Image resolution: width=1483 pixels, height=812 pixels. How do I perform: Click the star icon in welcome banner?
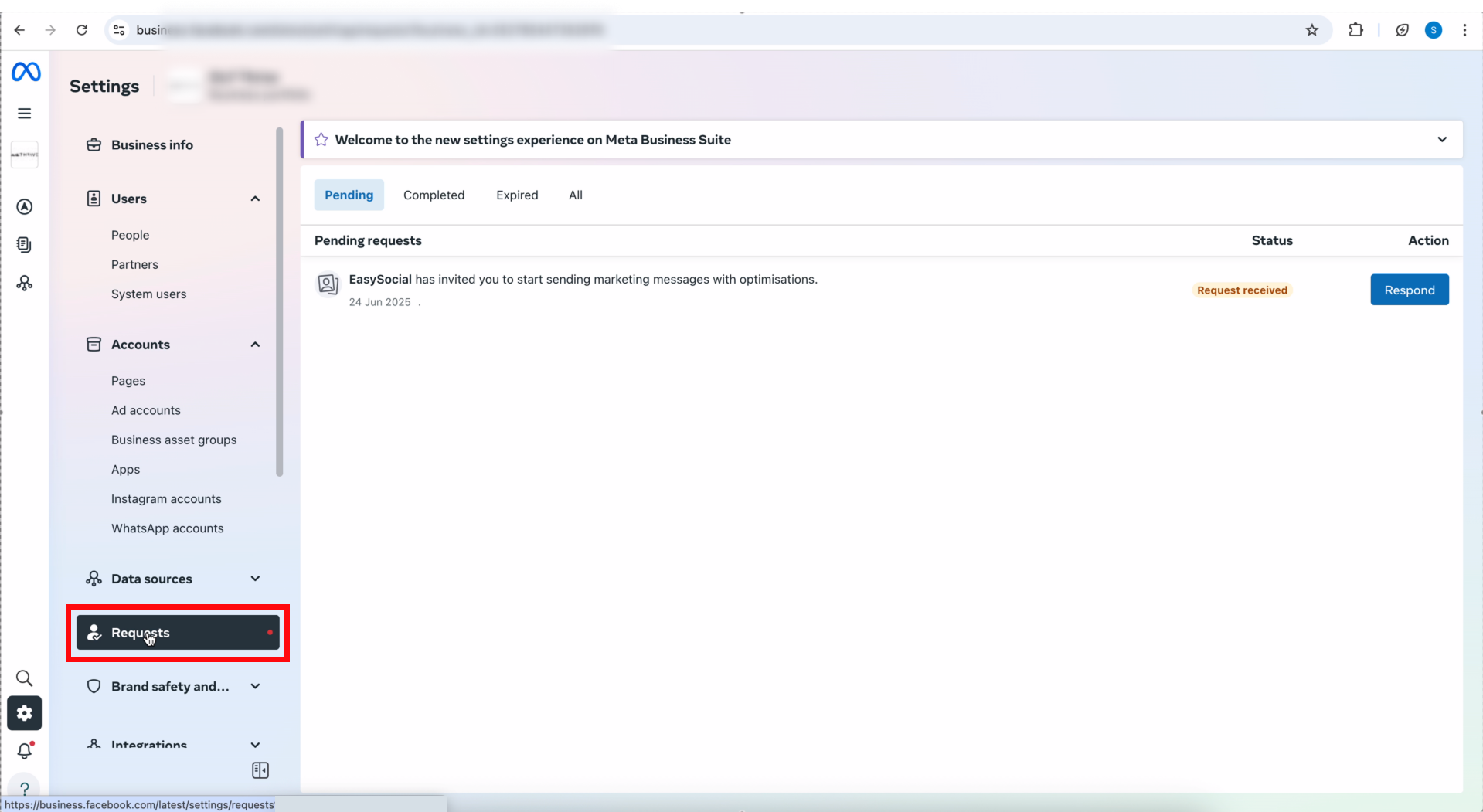tap(321, 140)
